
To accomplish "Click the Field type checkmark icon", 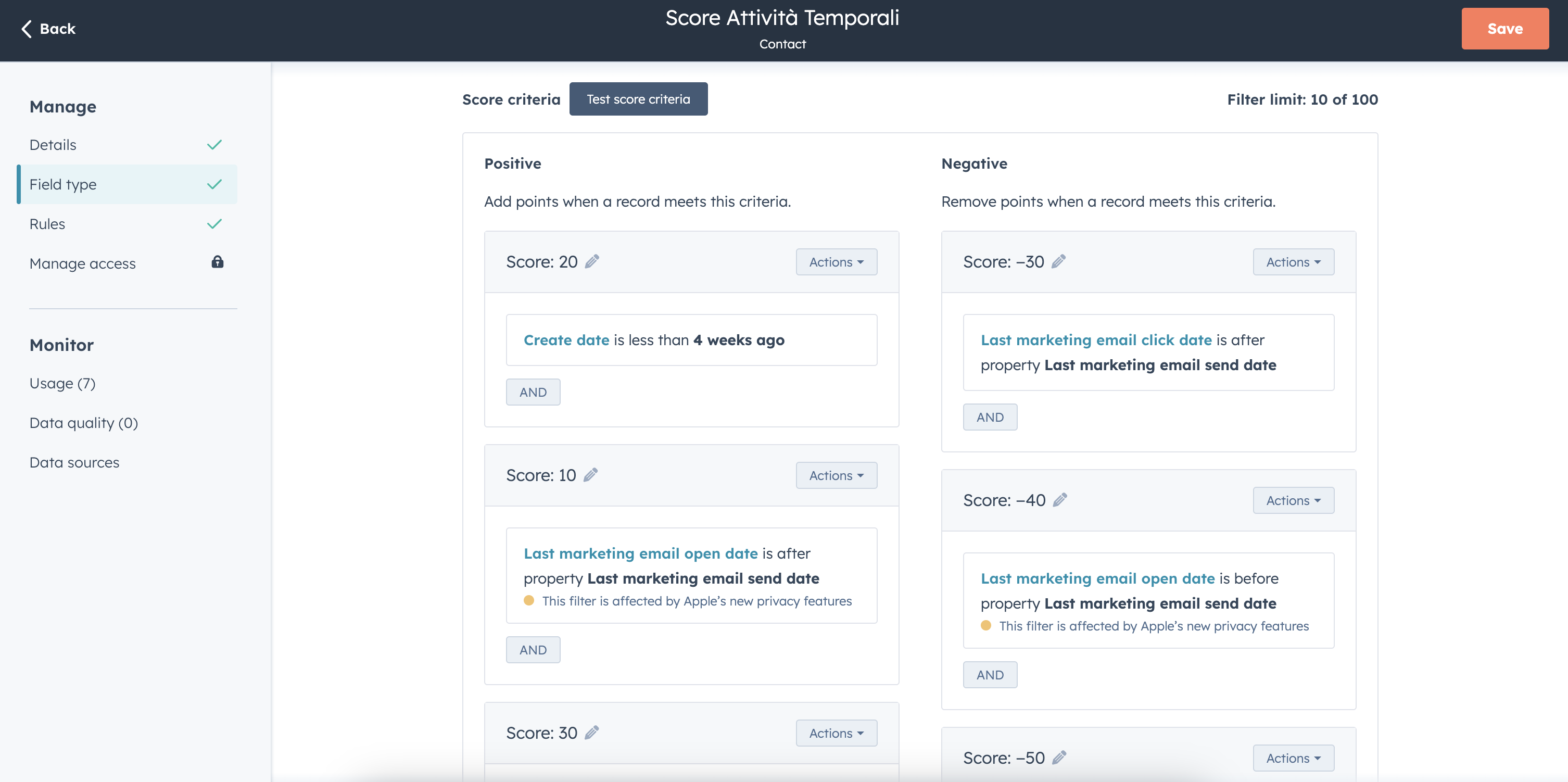I will tap(214, 184).
